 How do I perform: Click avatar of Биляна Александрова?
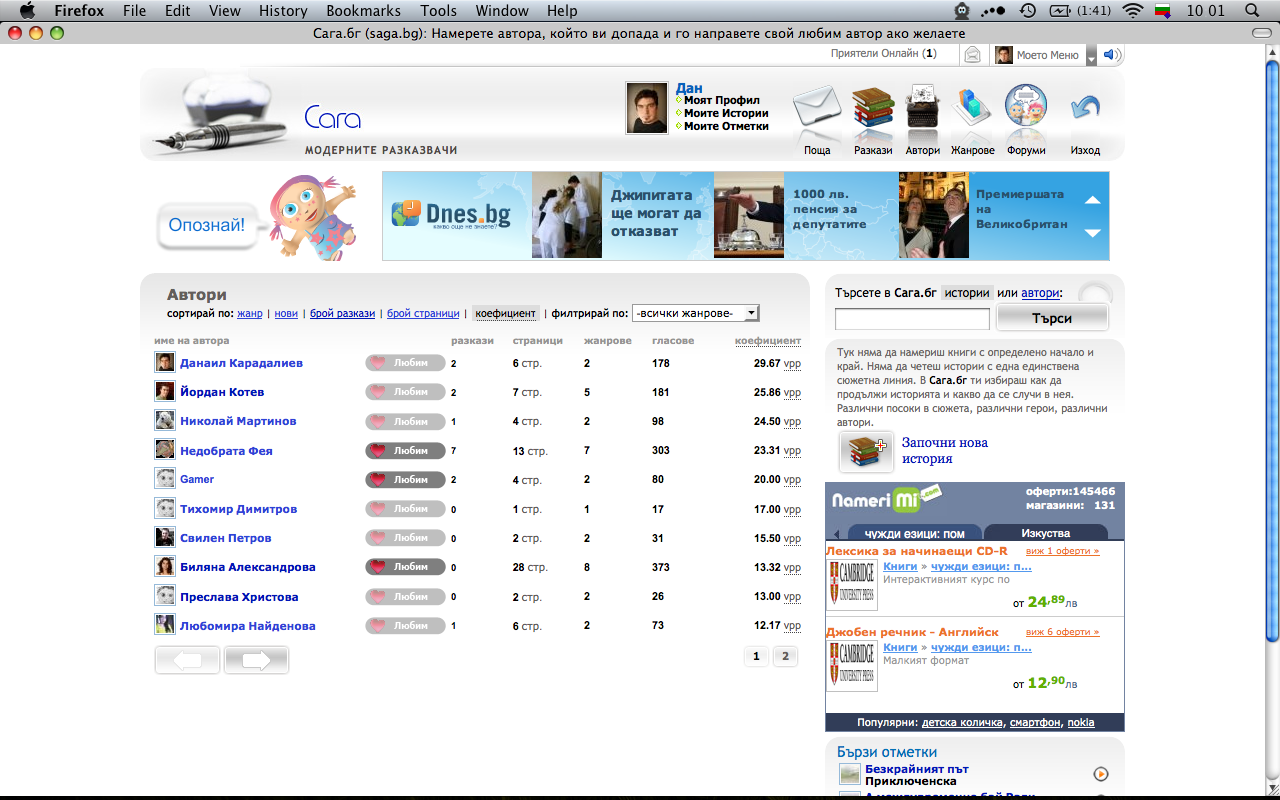[x=165, y=567]
